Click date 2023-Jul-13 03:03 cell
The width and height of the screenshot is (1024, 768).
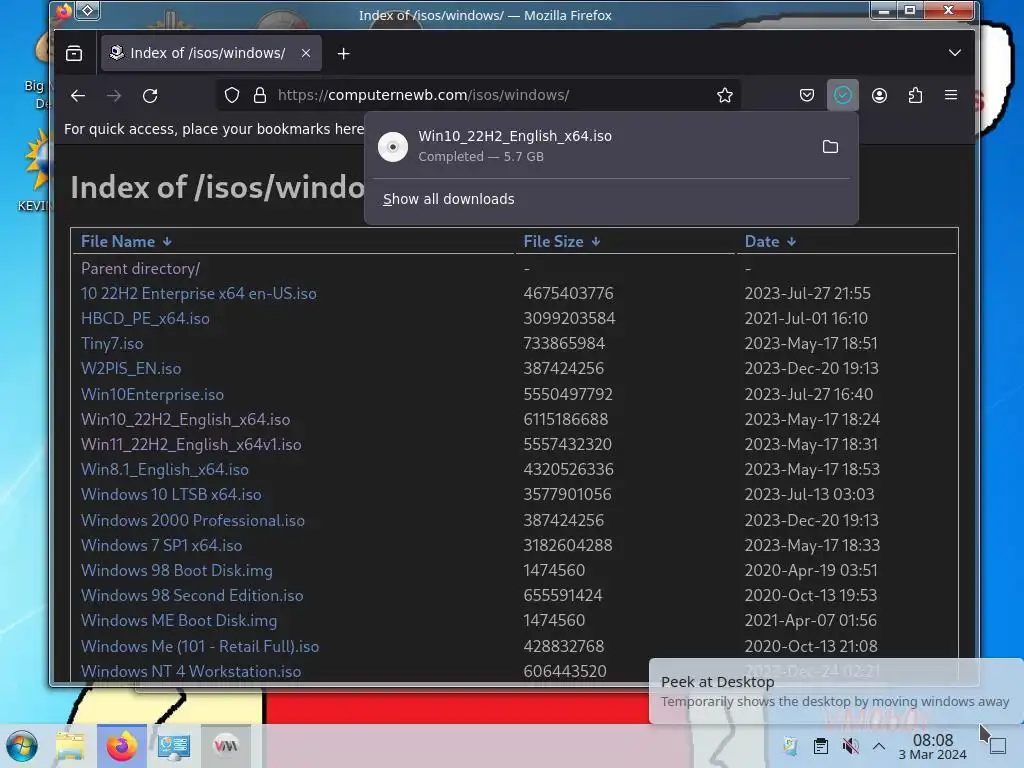pos(809,494)
